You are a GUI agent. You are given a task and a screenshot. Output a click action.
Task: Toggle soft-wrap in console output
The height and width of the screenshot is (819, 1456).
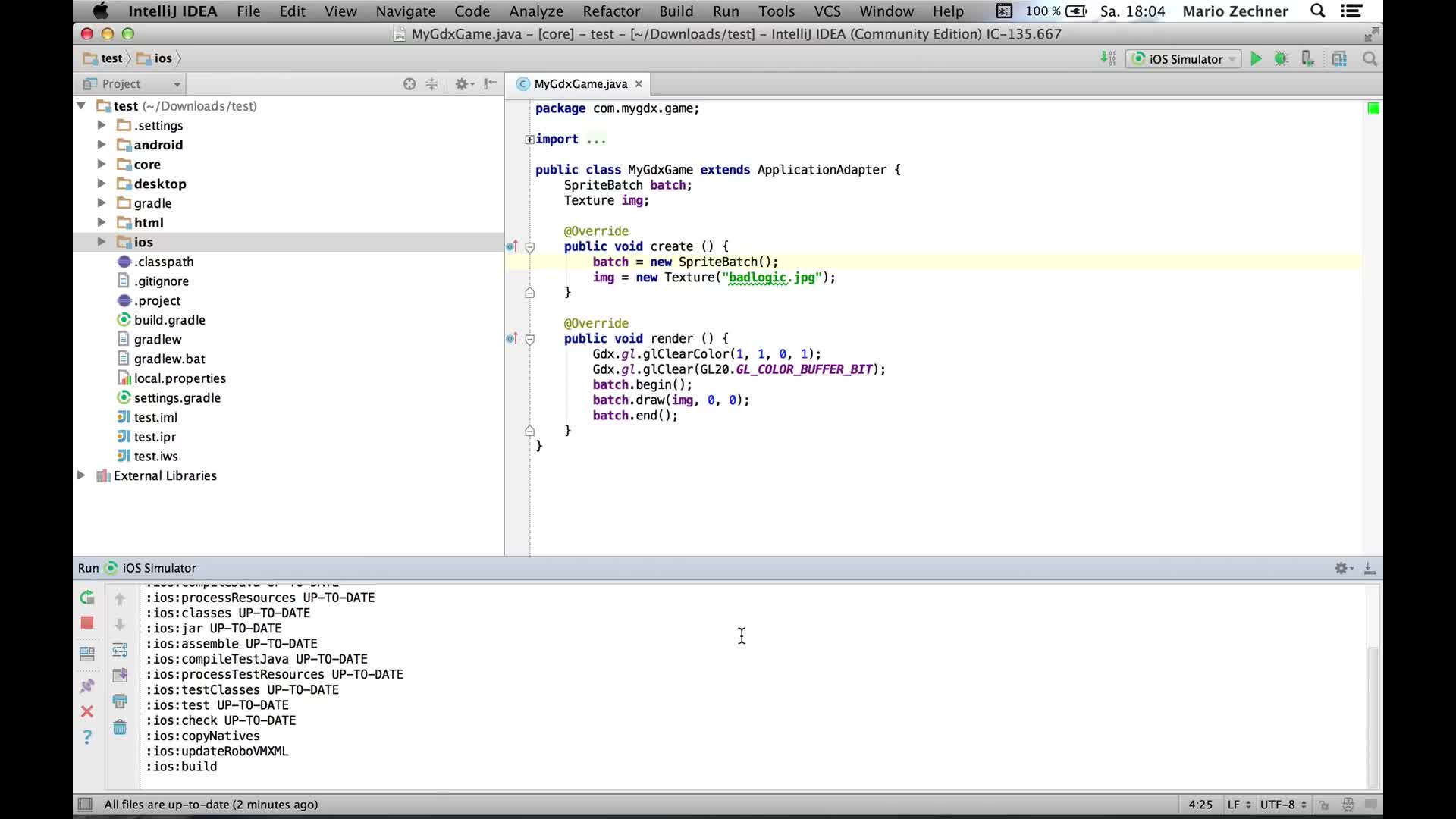coord(120,650)
